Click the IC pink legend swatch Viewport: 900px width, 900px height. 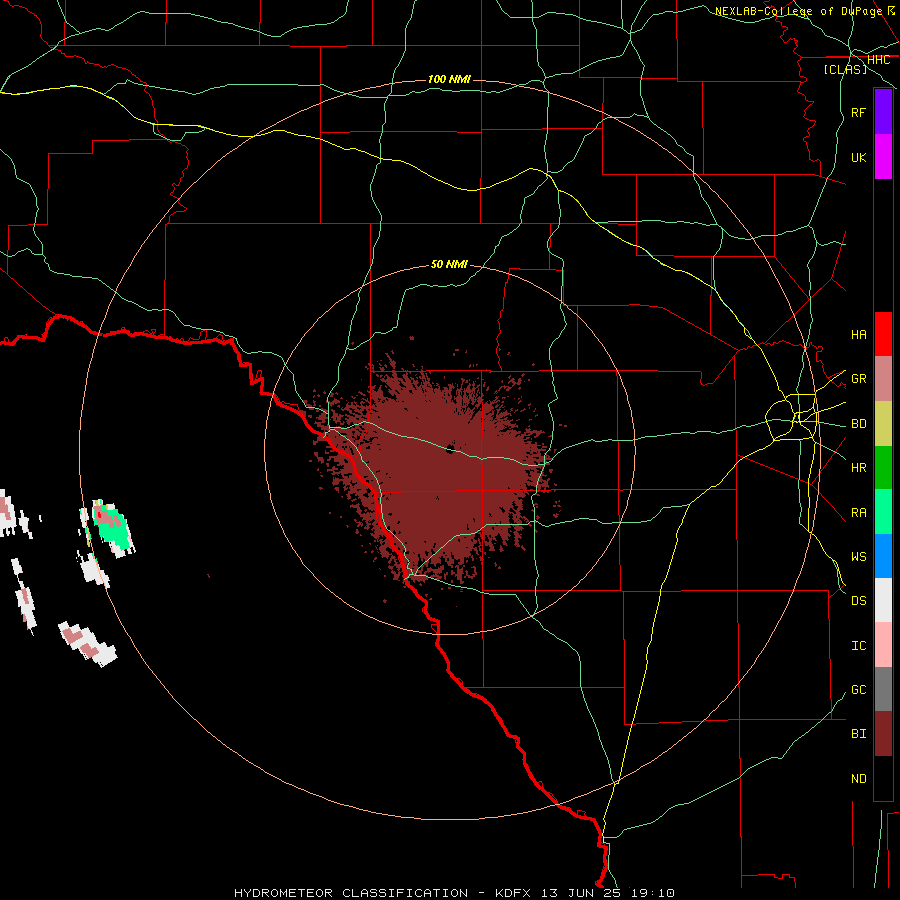coord(883,645)
